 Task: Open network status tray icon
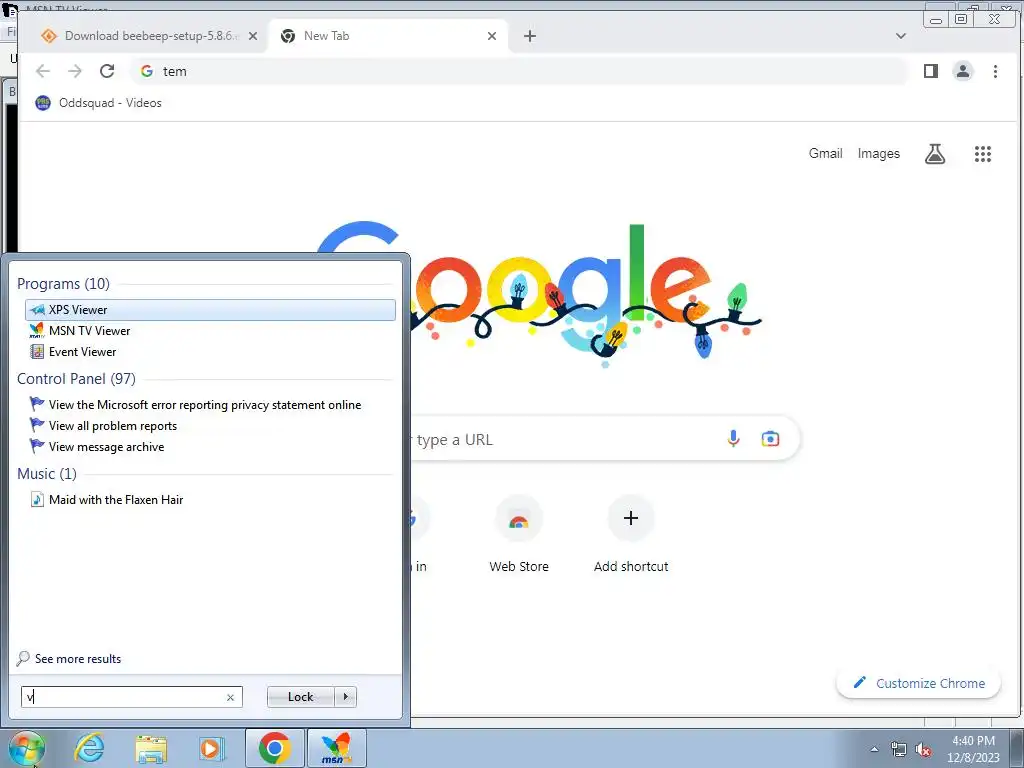899,749
